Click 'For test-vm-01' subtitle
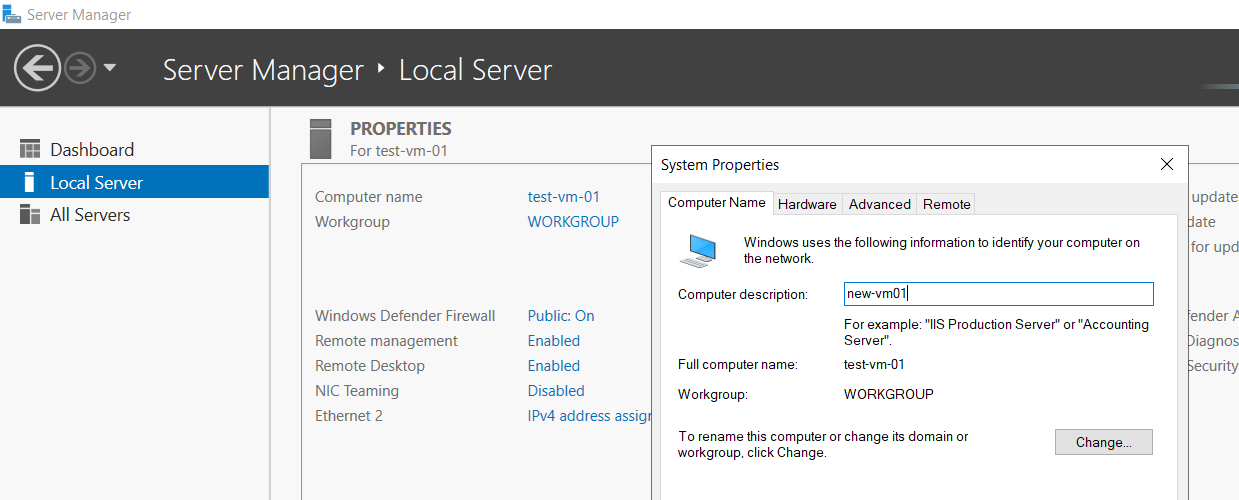 click(399, 151)
